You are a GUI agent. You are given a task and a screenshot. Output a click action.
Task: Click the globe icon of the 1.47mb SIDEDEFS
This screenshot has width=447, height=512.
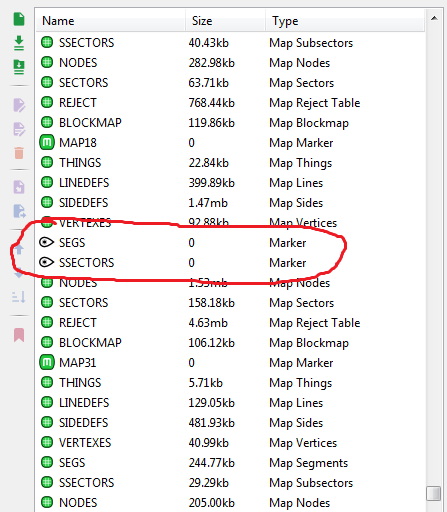pyautogui.click(x=47, y=202)
